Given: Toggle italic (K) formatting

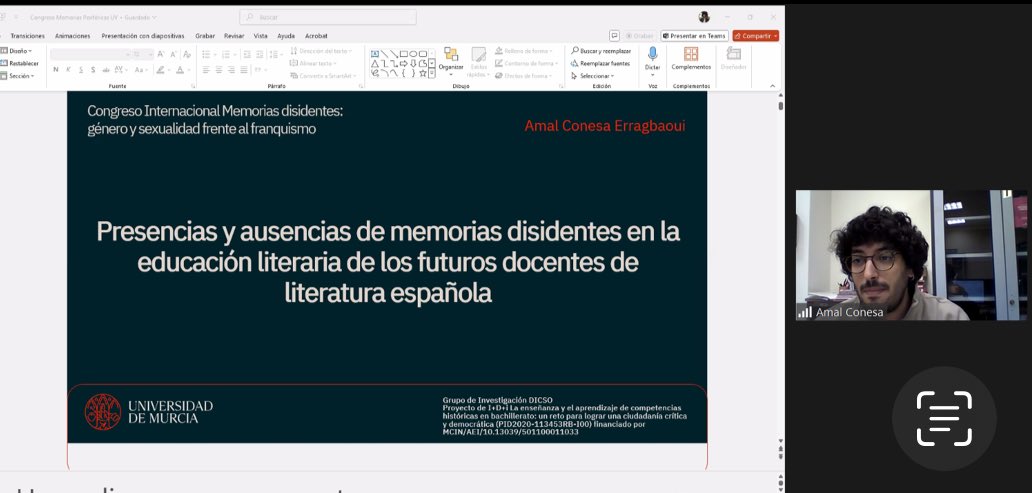Looking at the screenshot, I should click(x=68, y=70).
